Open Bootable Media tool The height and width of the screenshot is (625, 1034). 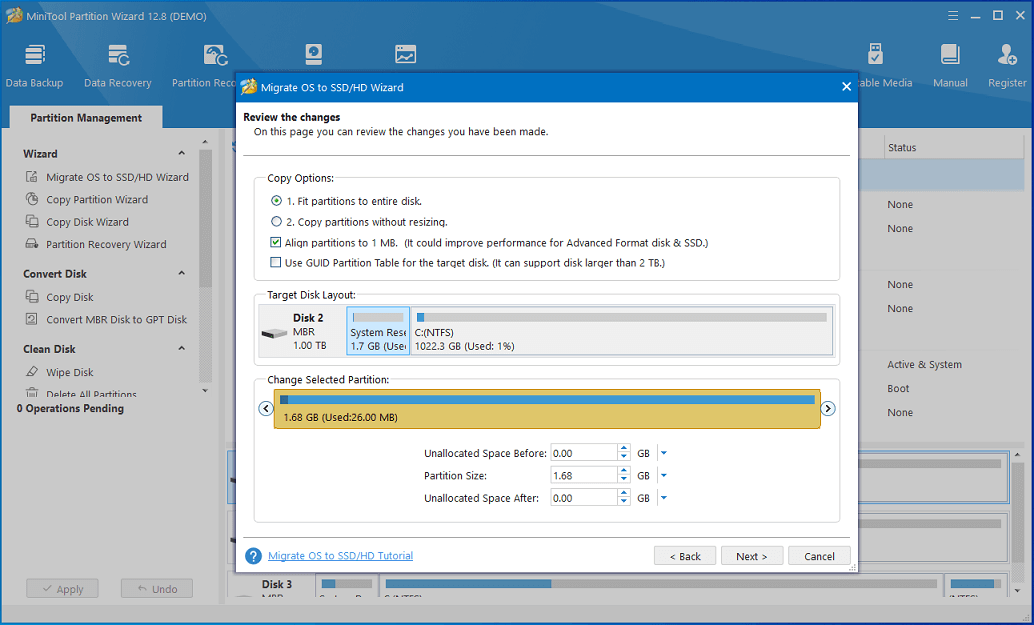(876, 65)
